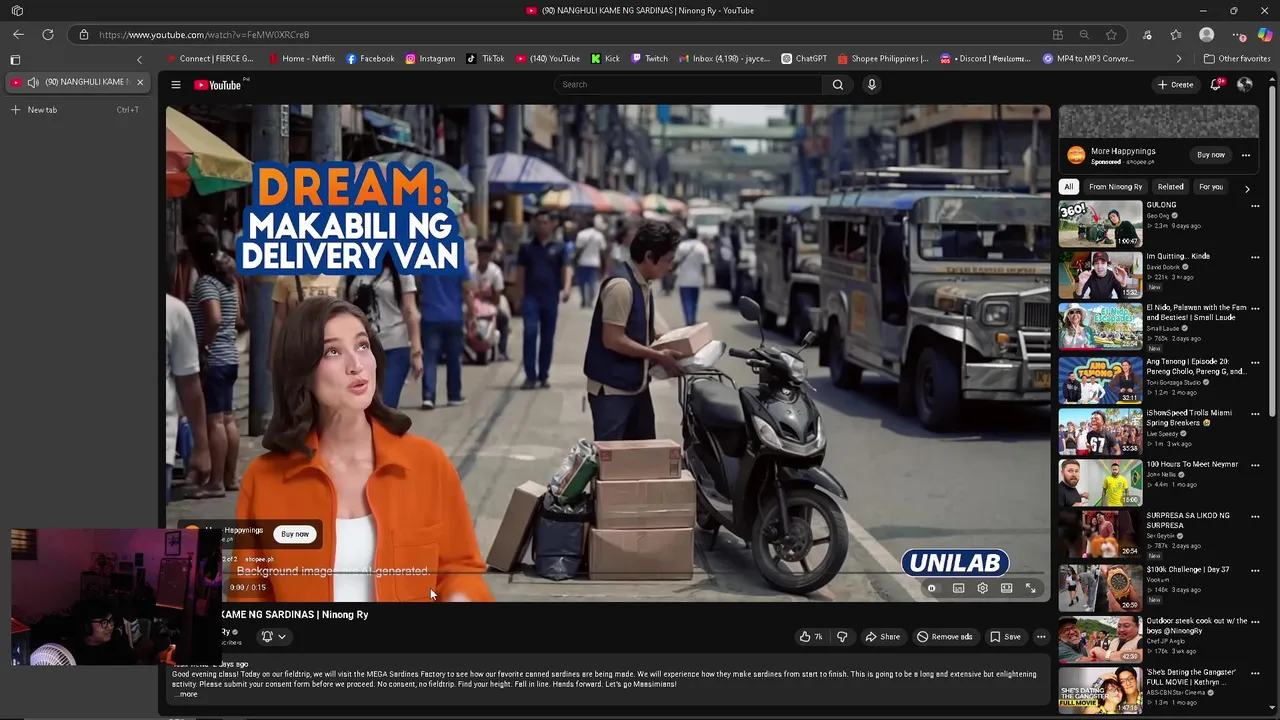This screenshot has width=1280, height=720.
Task: Open the Other favorites folder
Action: pyautogui.click(x=1236, y=59)
